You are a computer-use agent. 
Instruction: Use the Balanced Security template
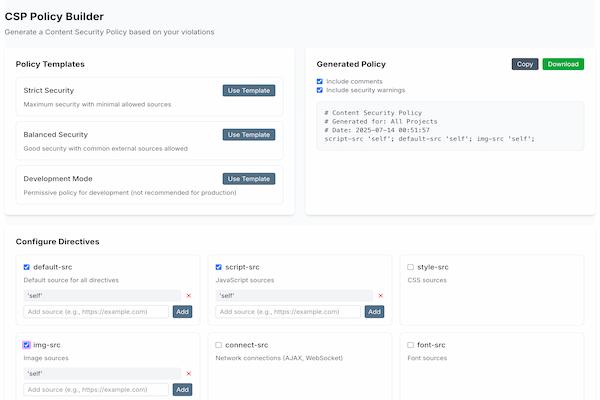249,135
